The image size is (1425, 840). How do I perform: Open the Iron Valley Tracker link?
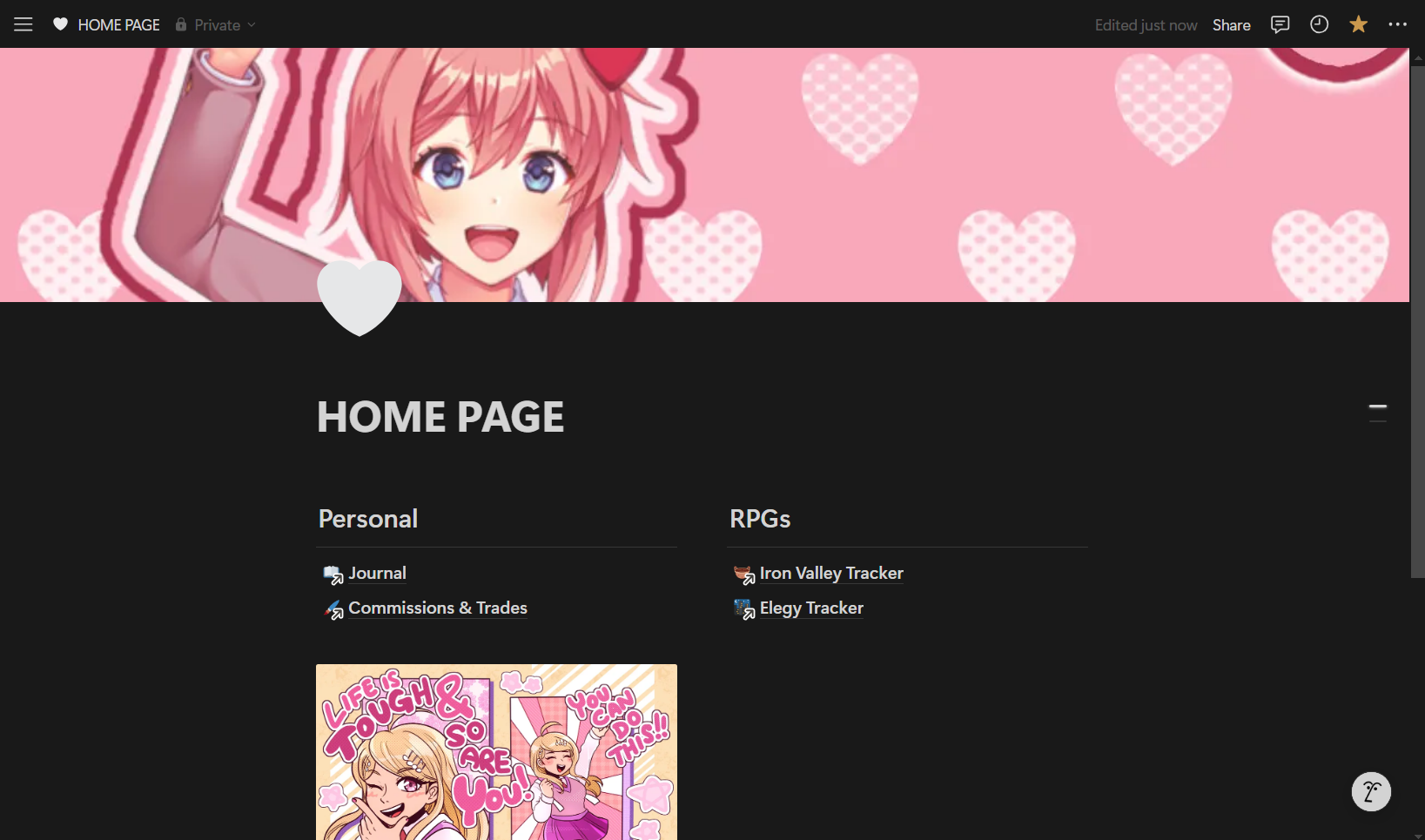[831, 573]
